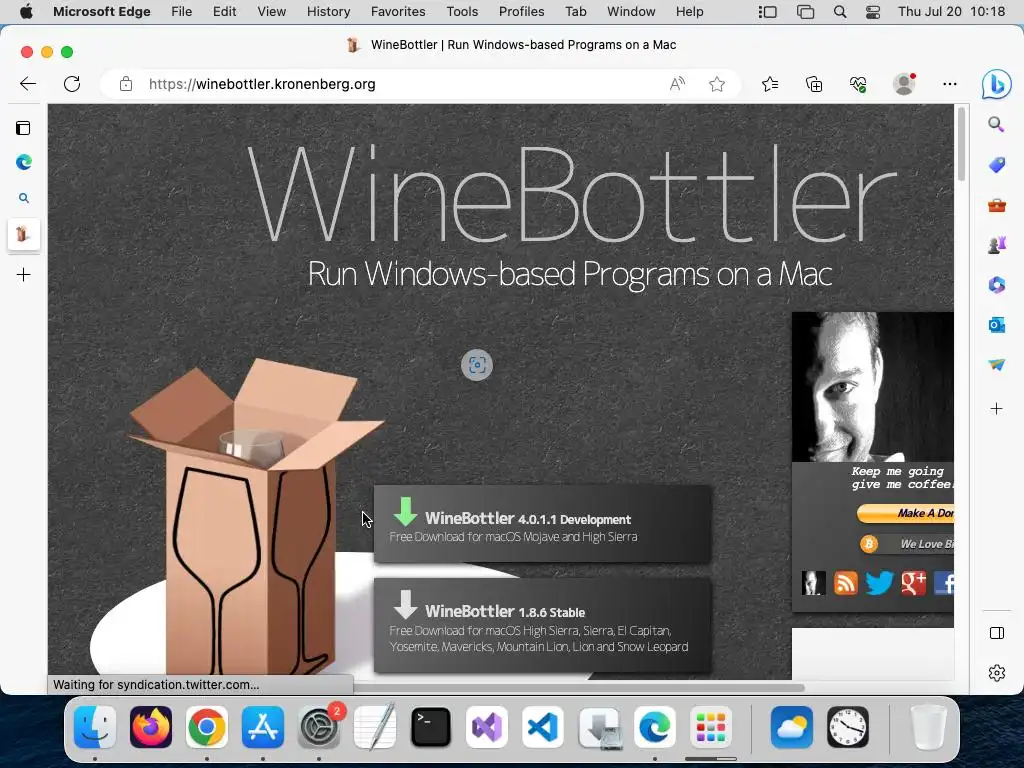Viewport: 1024px width, 768px height.
Task: Open Browser essentials heart icon
Action: 857,84
